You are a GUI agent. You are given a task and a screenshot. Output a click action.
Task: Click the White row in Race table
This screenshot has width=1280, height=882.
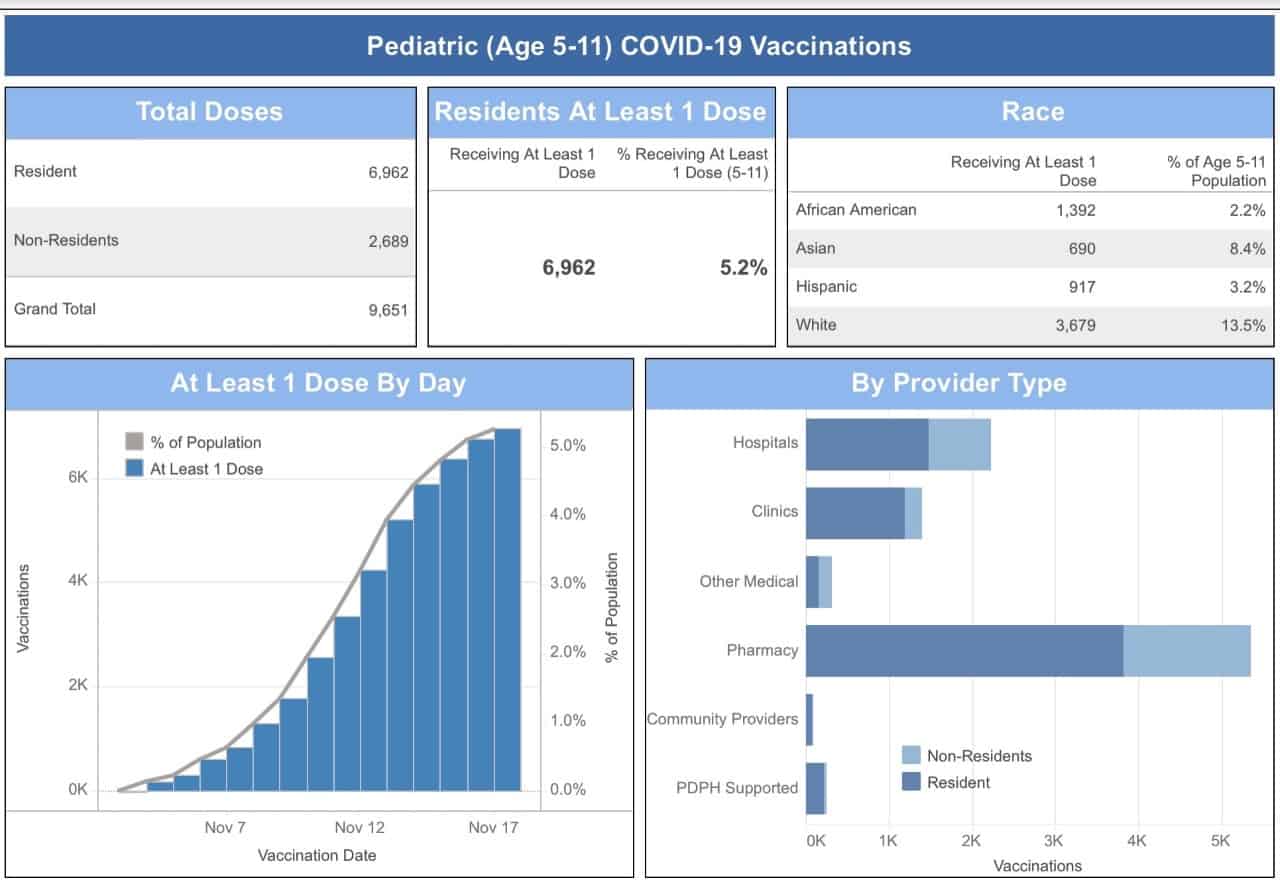pos(1030,325)
